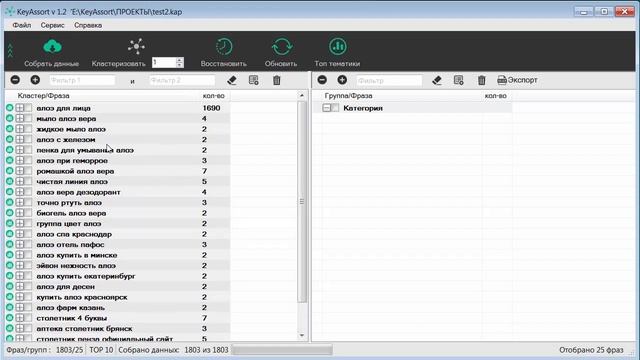Viewport: 640px width, 360px height.
Task: Click the plus icon in right panel
Action: click(342, 80)
